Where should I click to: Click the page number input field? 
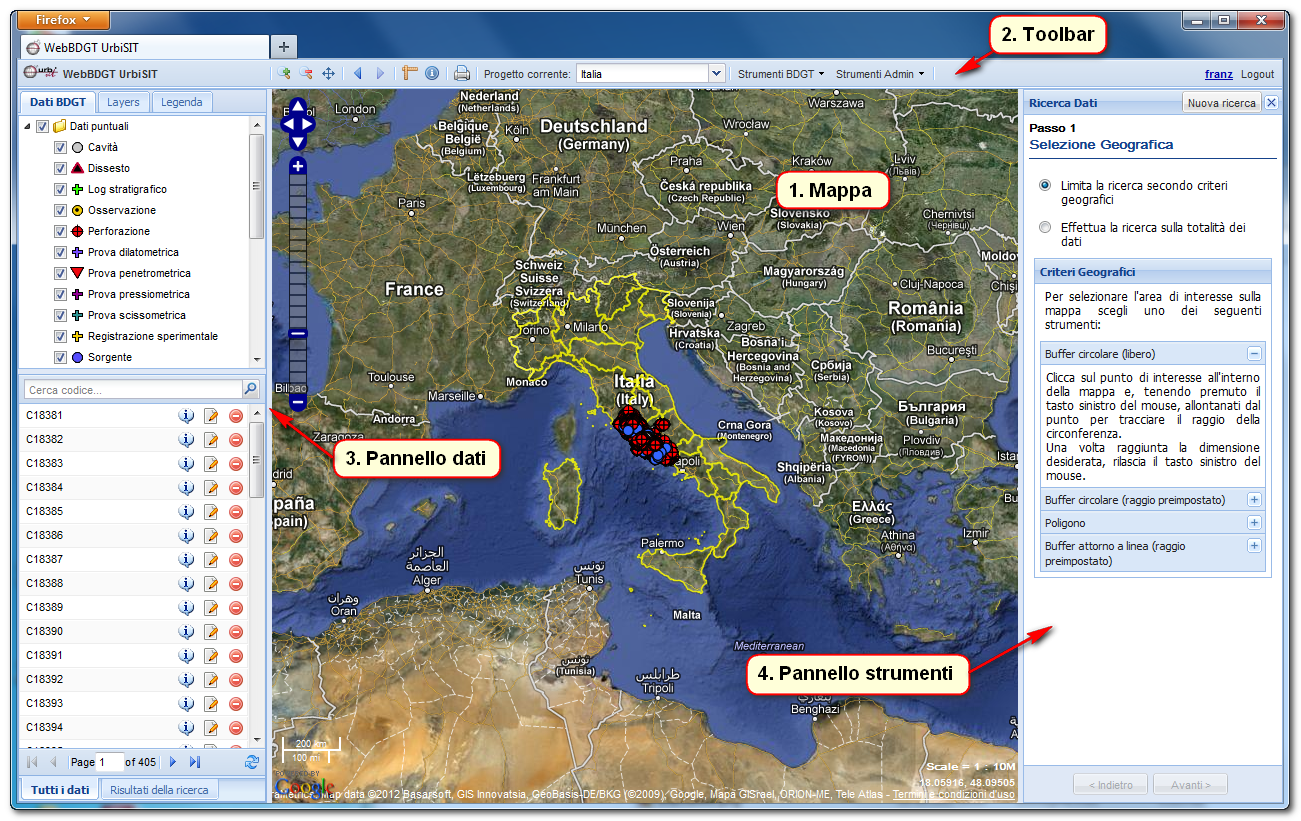coord(110,762)
